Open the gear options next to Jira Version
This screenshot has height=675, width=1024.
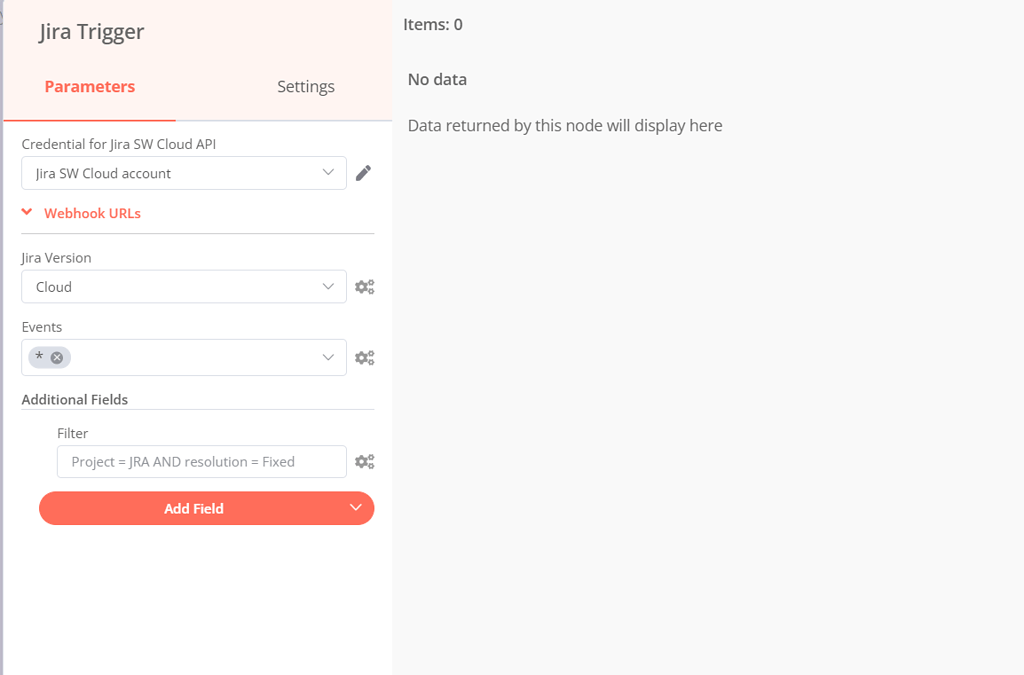(x=364, y=286)
